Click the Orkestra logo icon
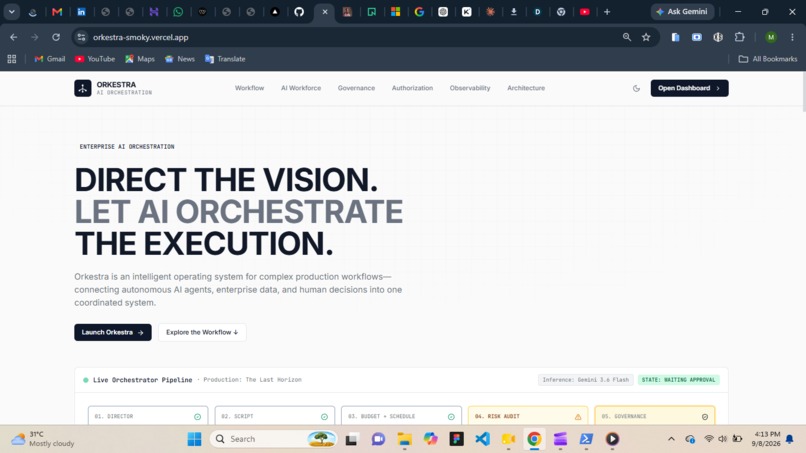This screenshot has height=453, width=806. pyautogui.click(x=82, y=88)
